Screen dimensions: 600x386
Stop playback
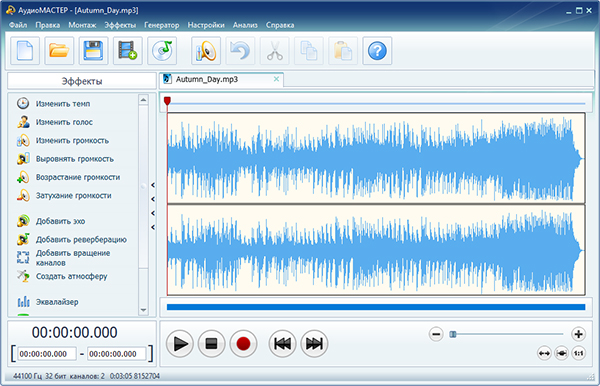click(212, 344)
